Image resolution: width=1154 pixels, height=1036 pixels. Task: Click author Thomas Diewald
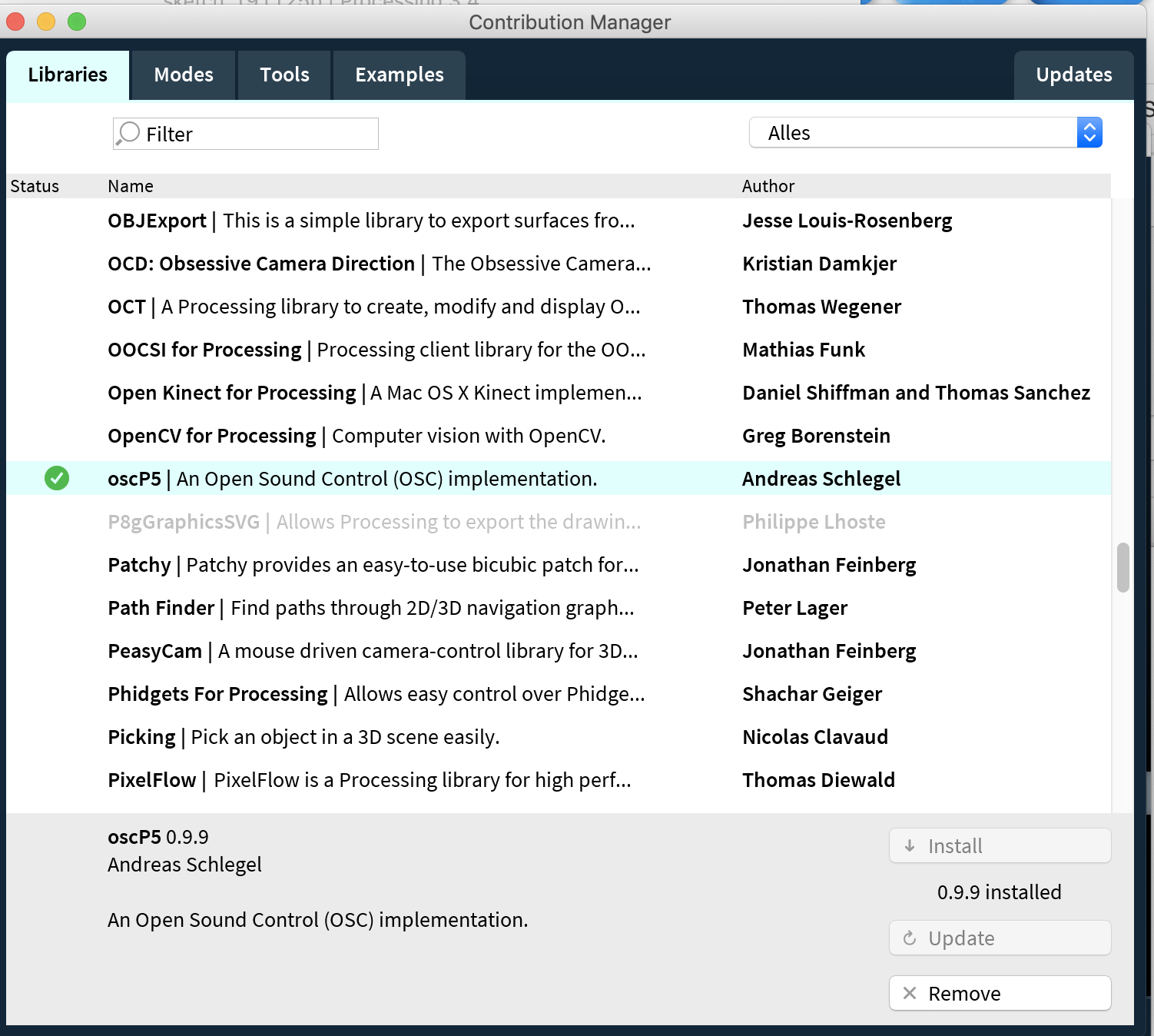coord(819,780)
